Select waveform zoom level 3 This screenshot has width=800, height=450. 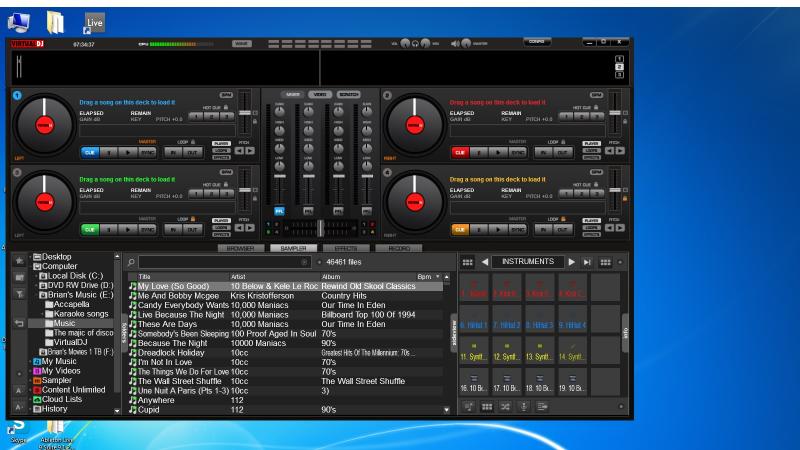coord(619,75)
